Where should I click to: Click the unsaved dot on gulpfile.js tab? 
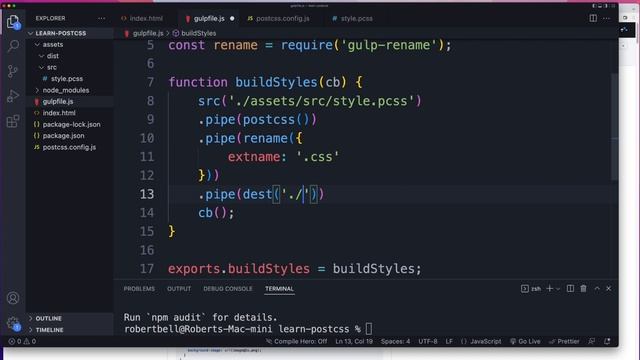(232, 18)
